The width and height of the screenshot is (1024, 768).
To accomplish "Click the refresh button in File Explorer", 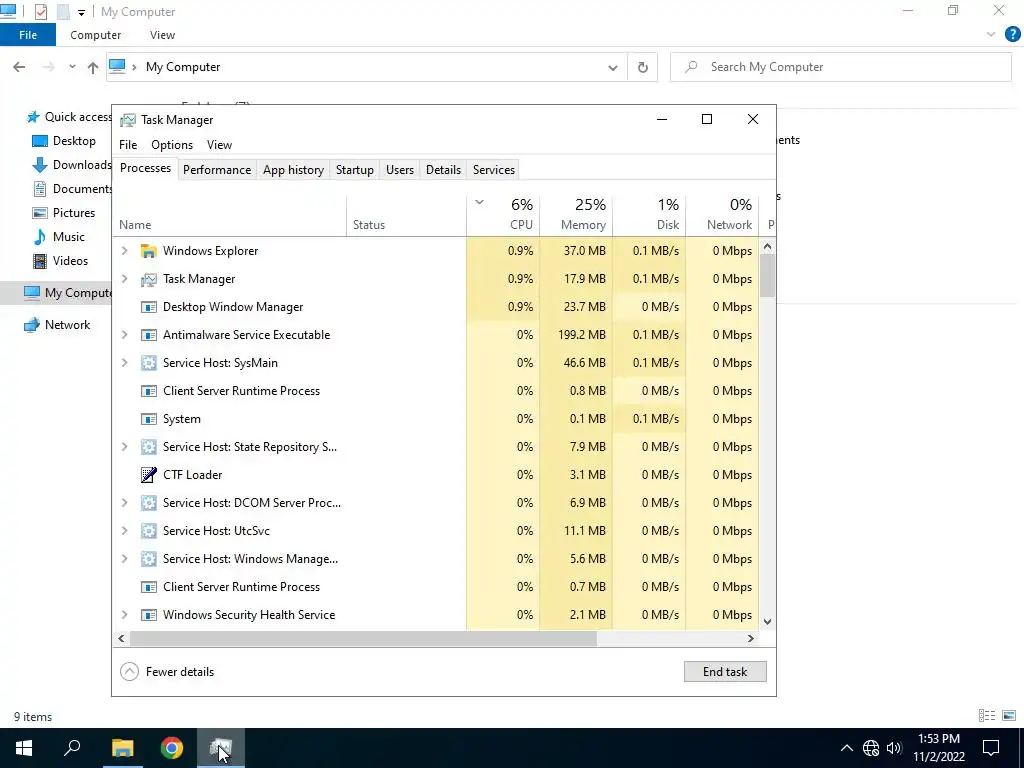I will coord(643,67).
